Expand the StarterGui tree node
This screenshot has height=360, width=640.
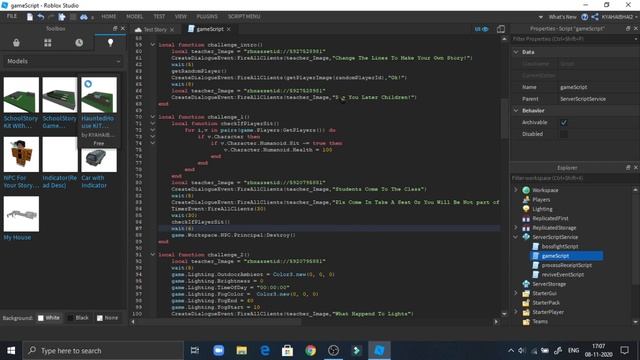(x=516, y=293)
